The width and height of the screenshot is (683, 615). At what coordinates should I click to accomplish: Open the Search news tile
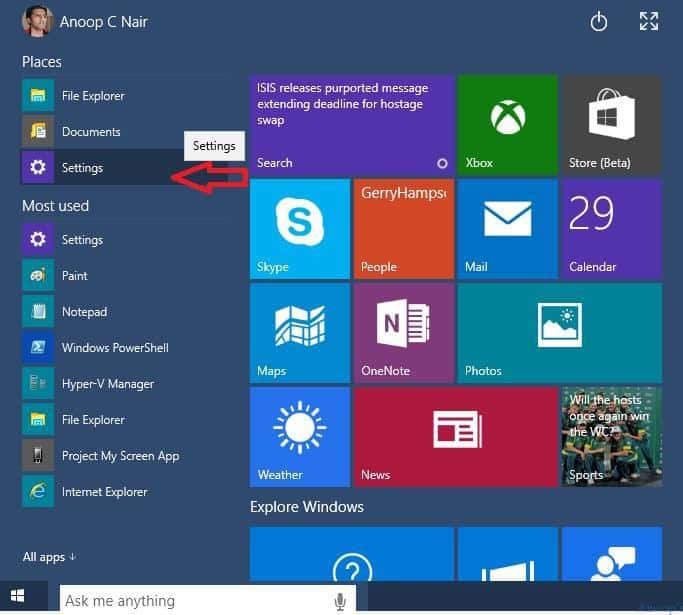tap(352, 125)
